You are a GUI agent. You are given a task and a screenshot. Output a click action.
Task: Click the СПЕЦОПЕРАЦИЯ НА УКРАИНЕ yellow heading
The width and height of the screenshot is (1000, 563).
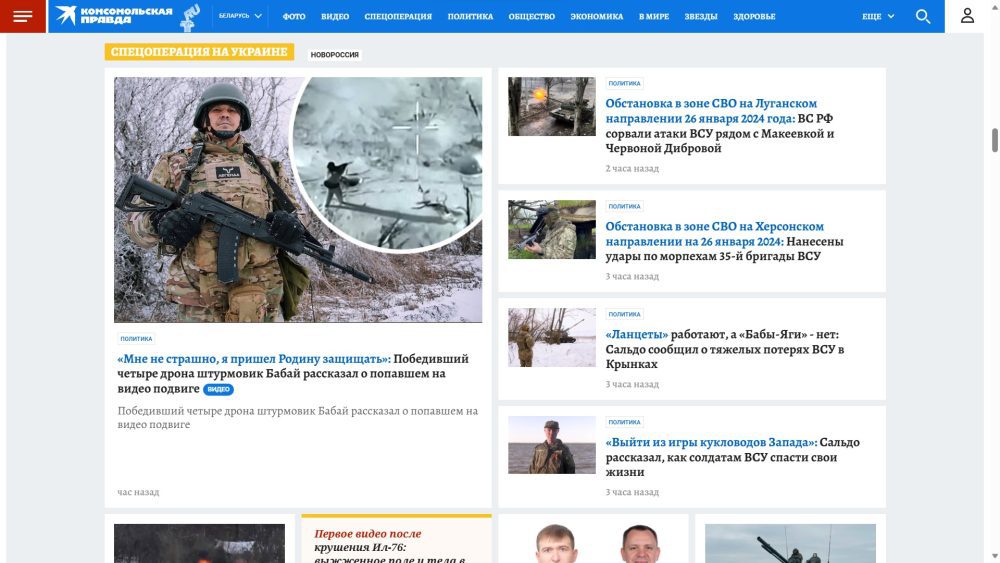pyautogui.click(x=199, y=52)
